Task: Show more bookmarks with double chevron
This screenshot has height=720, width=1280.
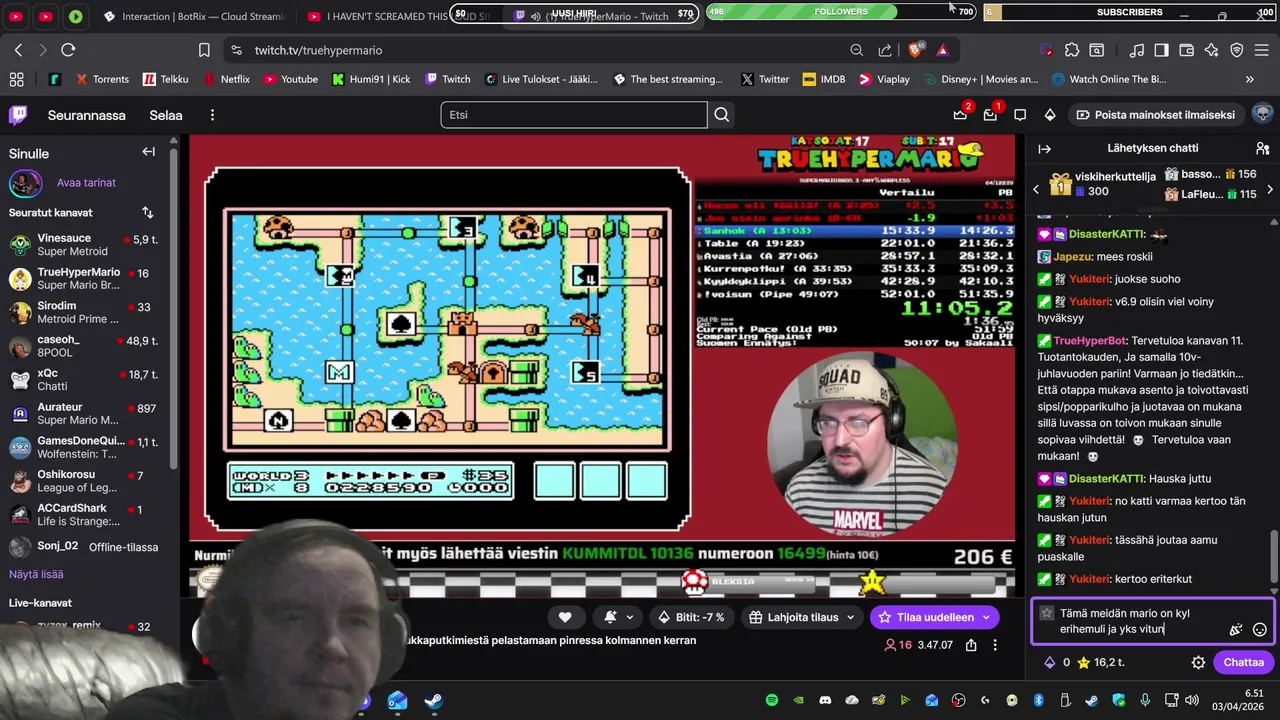Action: 1249,79
